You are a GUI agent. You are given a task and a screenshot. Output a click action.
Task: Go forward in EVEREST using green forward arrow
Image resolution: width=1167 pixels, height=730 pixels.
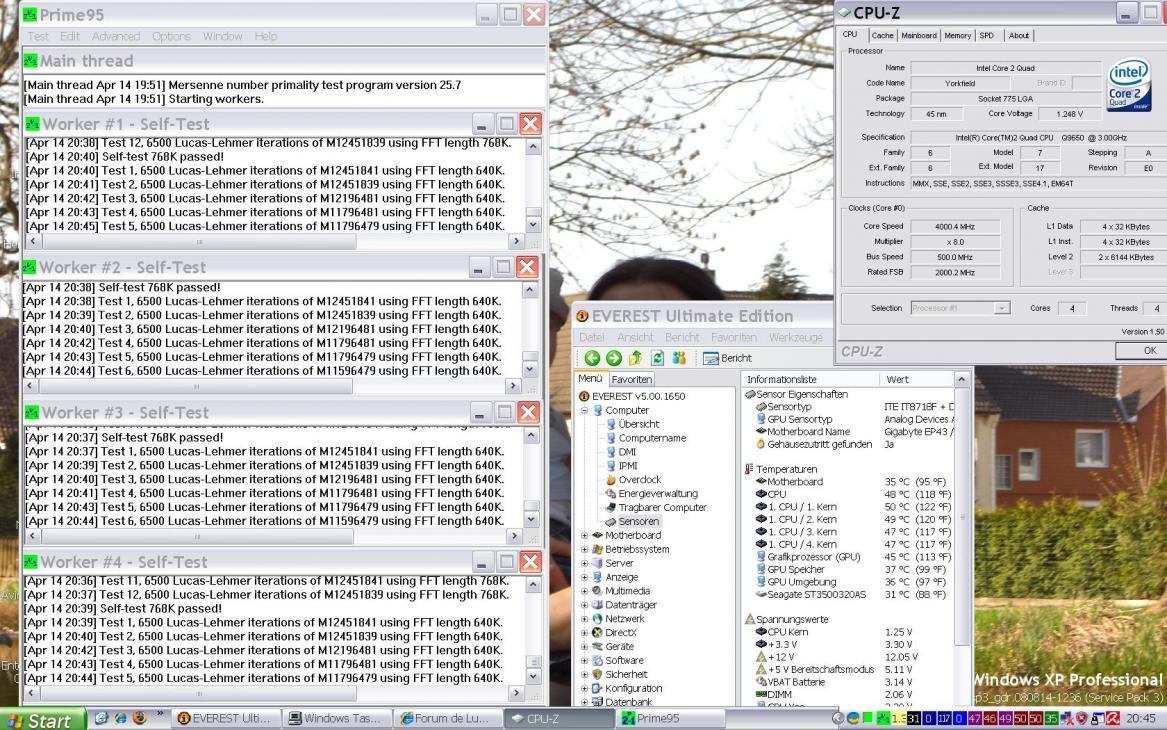pyautogui.click(x=614, y=358)
